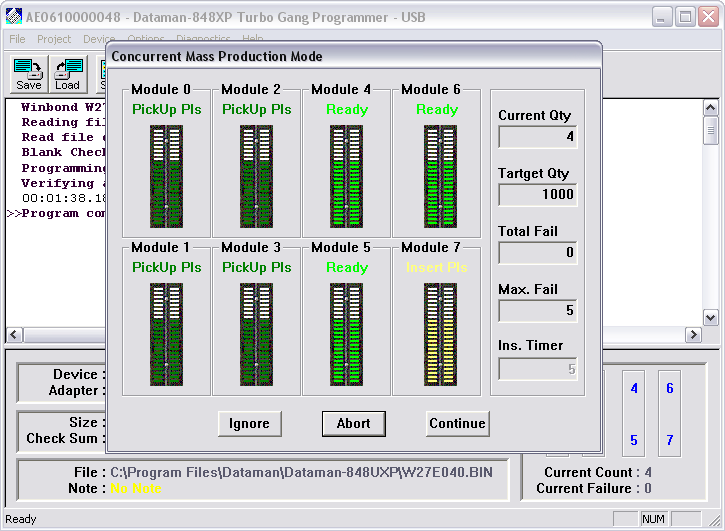Image resolution: width=725 pixels, height=531 pixels.
Task: Click the 'Reading' log line
Action: [63, 123]
